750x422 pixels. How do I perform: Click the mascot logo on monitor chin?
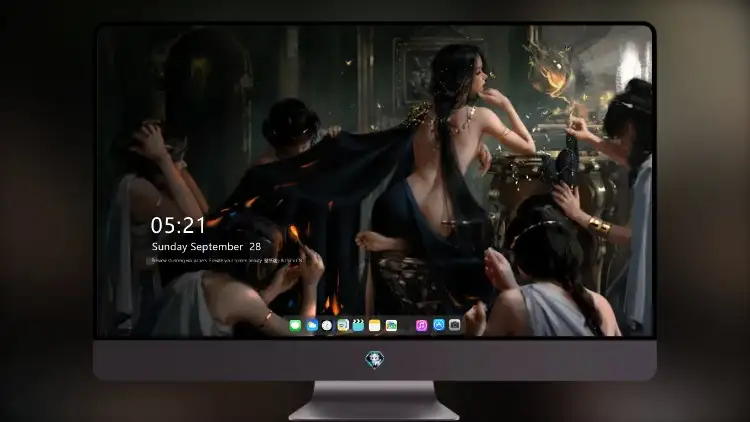coord(375,360)
